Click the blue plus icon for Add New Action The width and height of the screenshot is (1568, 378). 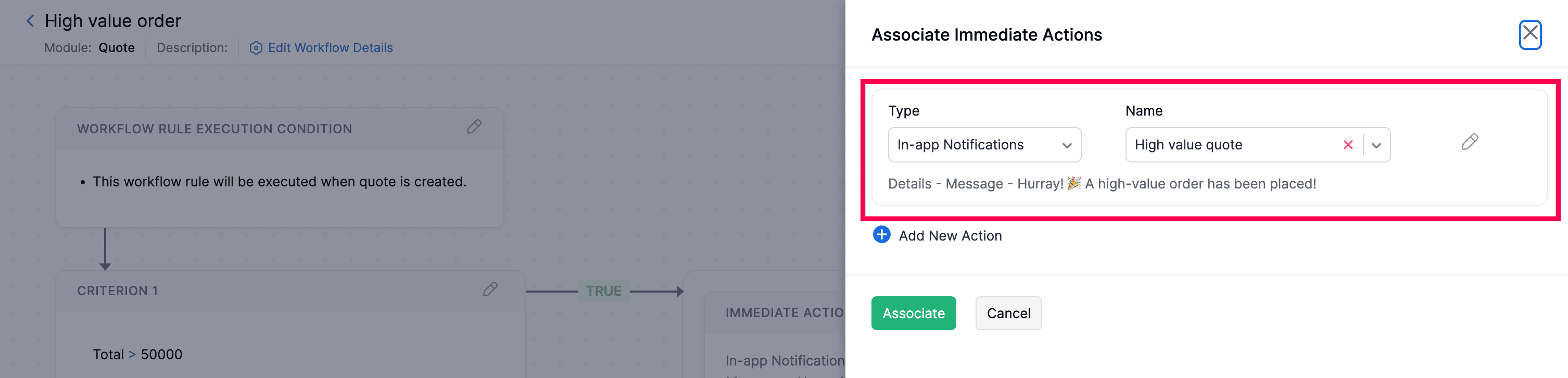(x=881, y=234)
